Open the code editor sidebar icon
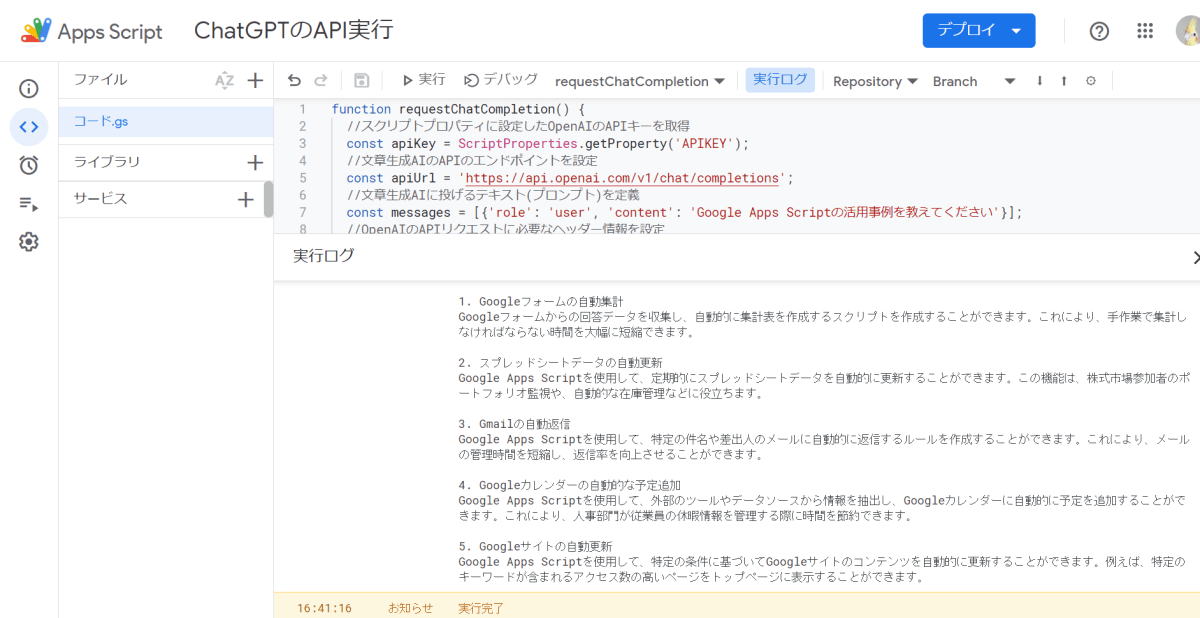Screen dimensions: 1200x618 pos(29,127)
